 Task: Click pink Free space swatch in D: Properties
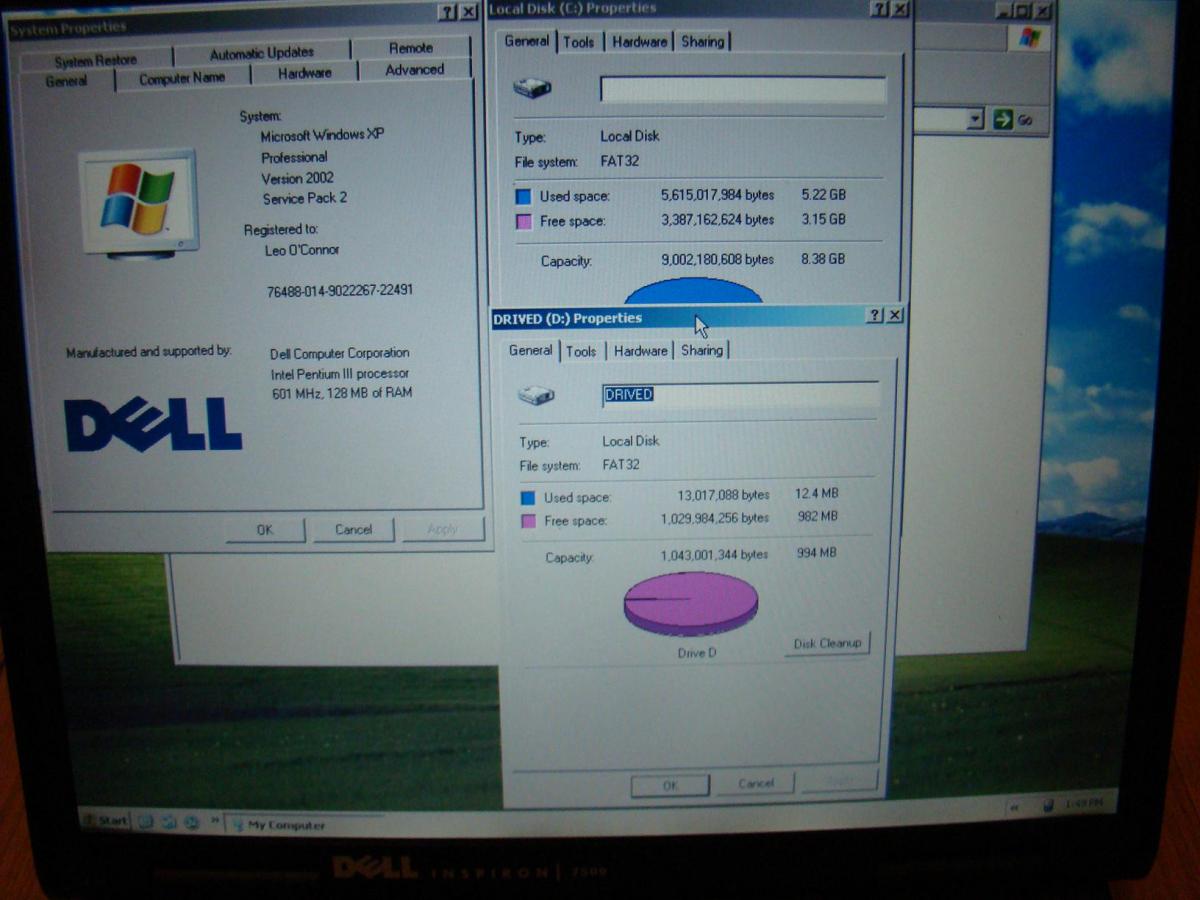527,521
